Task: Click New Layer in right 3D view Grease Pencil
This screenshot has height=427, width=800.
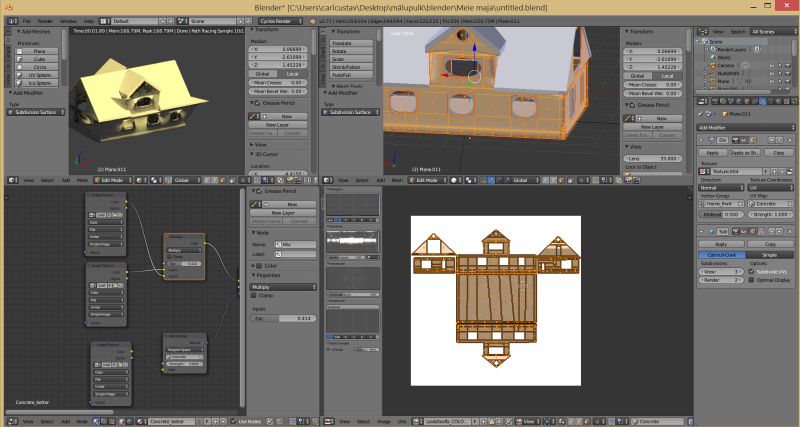Action: coord(652,127)
